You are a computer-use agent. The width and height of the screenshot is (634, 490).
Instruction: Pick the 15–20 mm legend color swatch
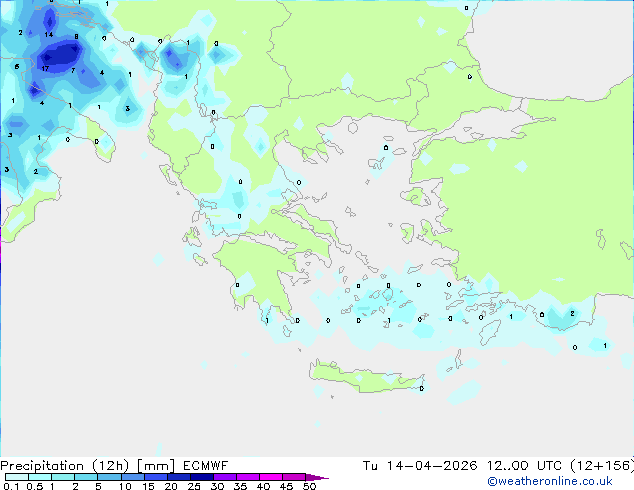click(156, 477)
